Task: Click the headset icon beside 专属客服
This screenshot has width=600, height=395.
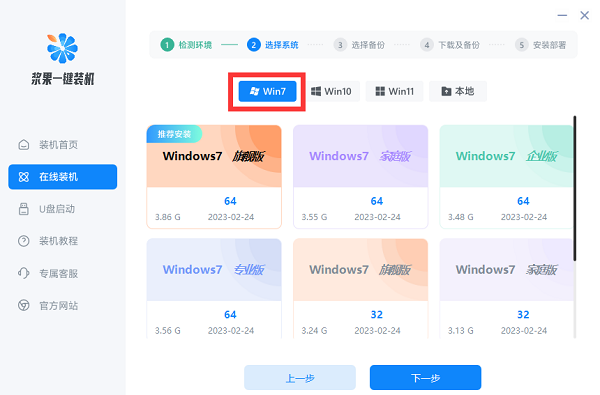Action: click(24, 273)
